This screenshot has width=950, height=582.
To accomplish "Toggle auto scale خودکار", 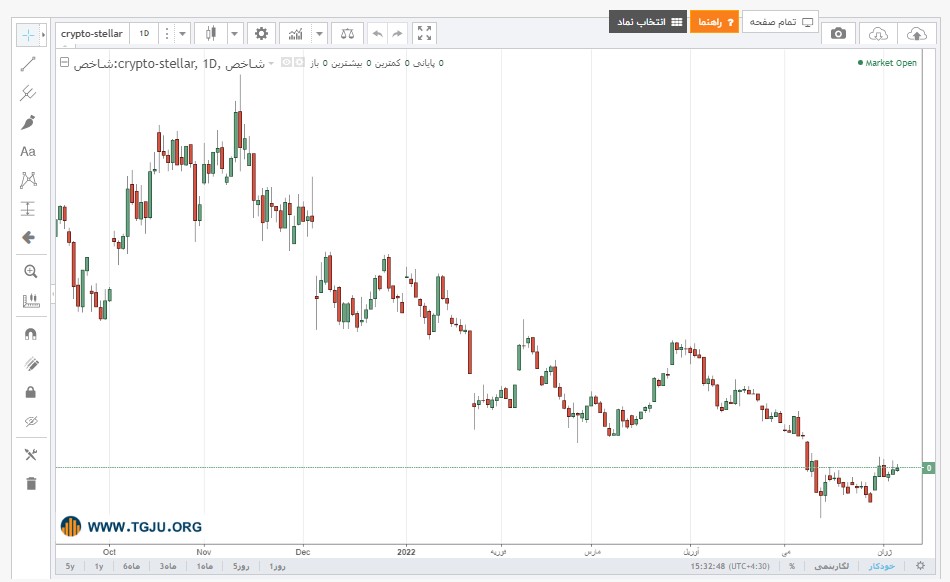I will (x=882, y=566).
